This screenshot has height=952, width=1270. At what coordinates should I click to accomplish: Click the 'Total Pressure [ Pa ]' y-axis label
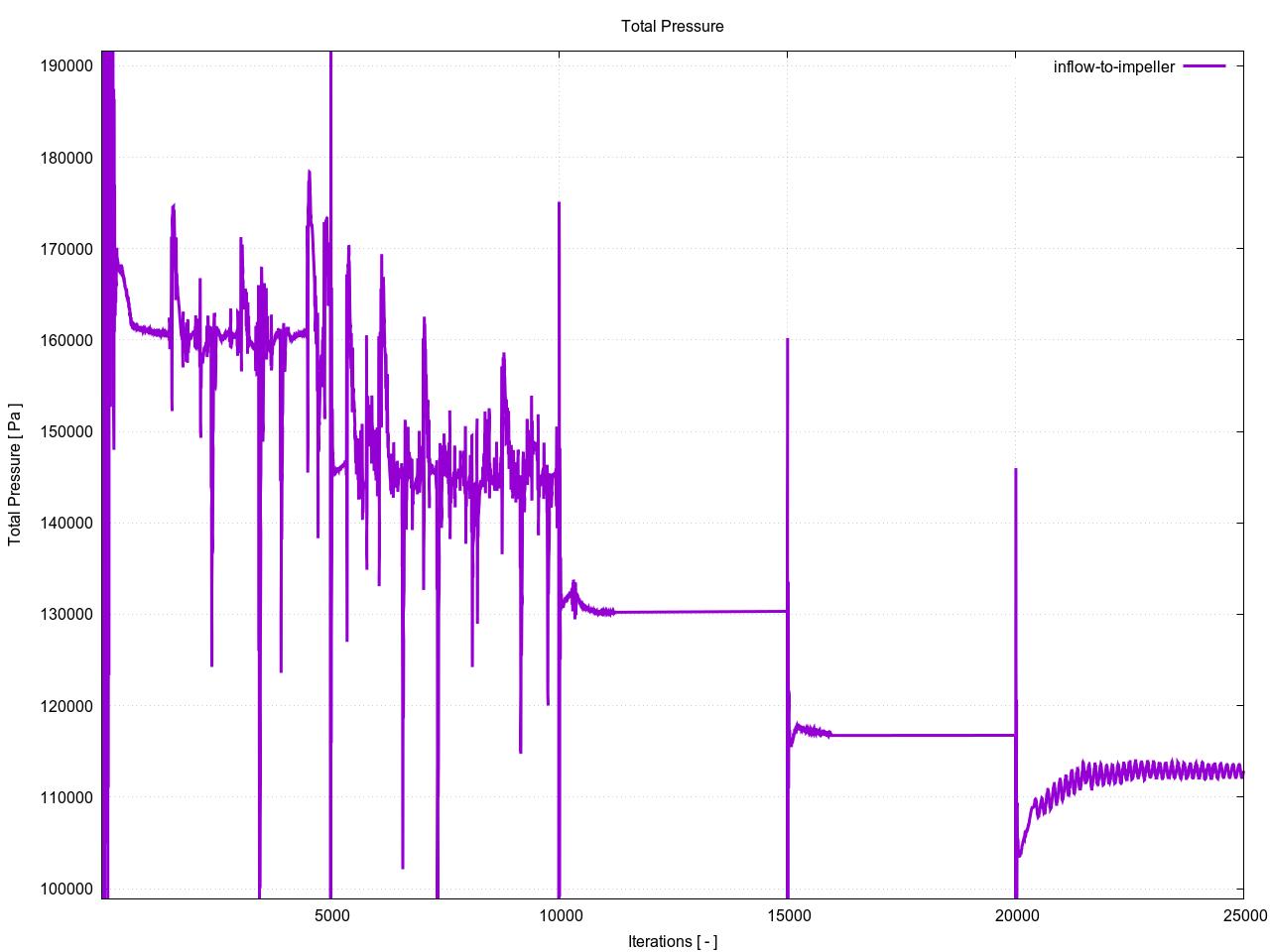[15, 474]
